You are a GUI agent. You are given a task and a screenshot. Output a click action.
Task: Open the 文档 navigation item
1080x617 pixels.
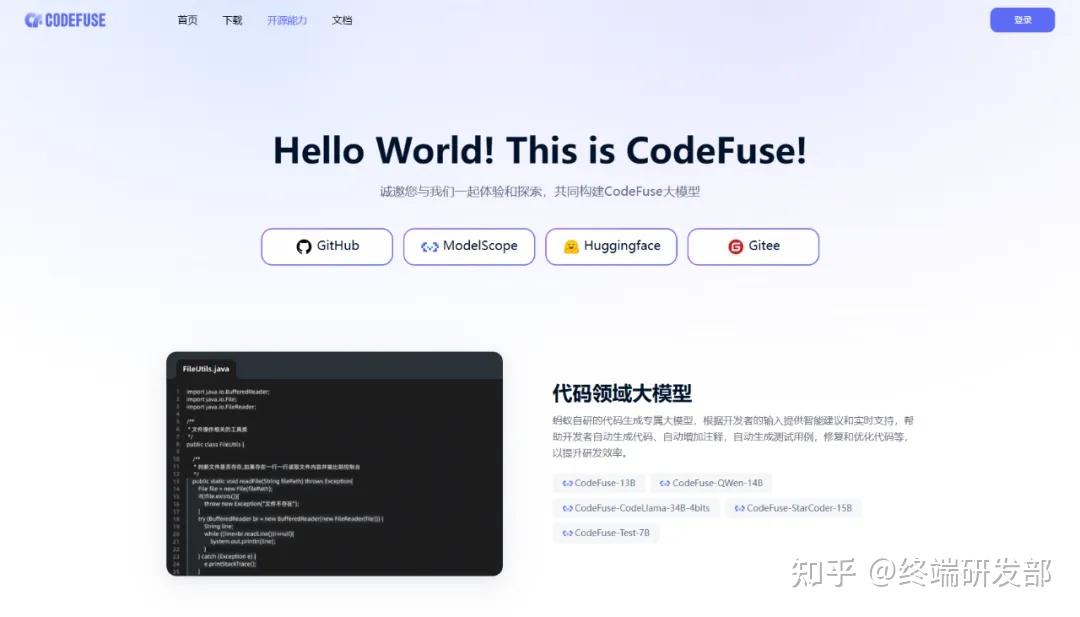click(342, 20)
